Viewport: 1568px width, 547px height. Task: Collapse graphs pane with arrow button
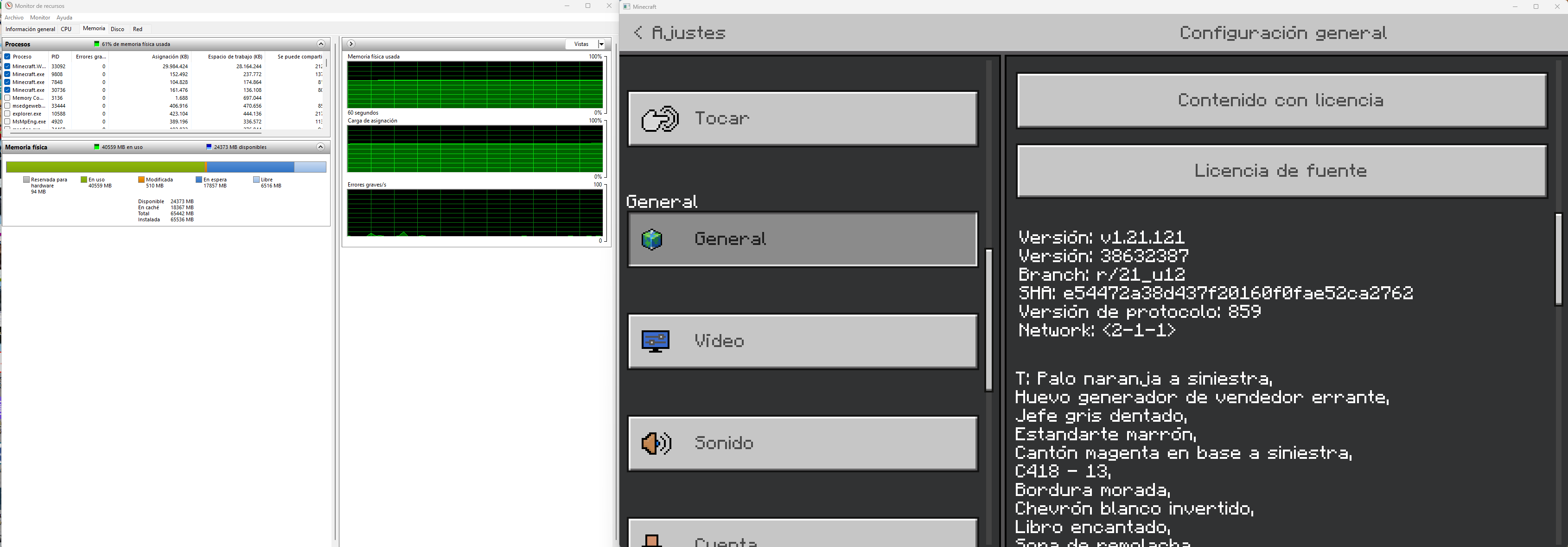[x=351, y=44]
